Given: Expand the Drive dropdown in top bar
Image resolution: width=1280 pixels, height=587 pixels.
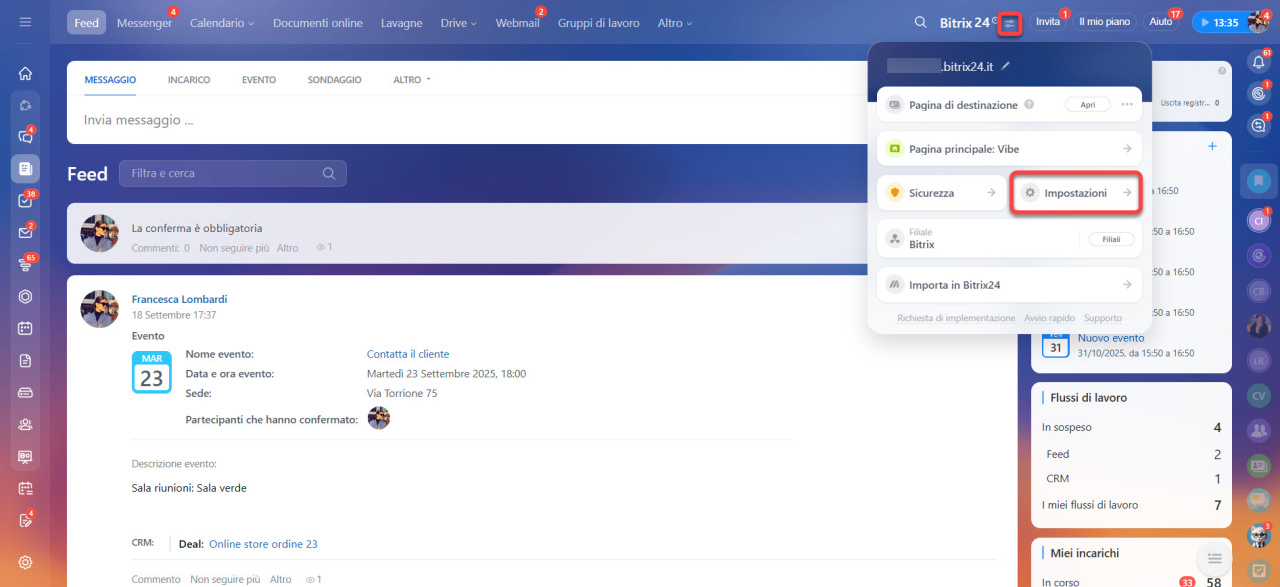Looking at the screenshot, I should point(458,23).
